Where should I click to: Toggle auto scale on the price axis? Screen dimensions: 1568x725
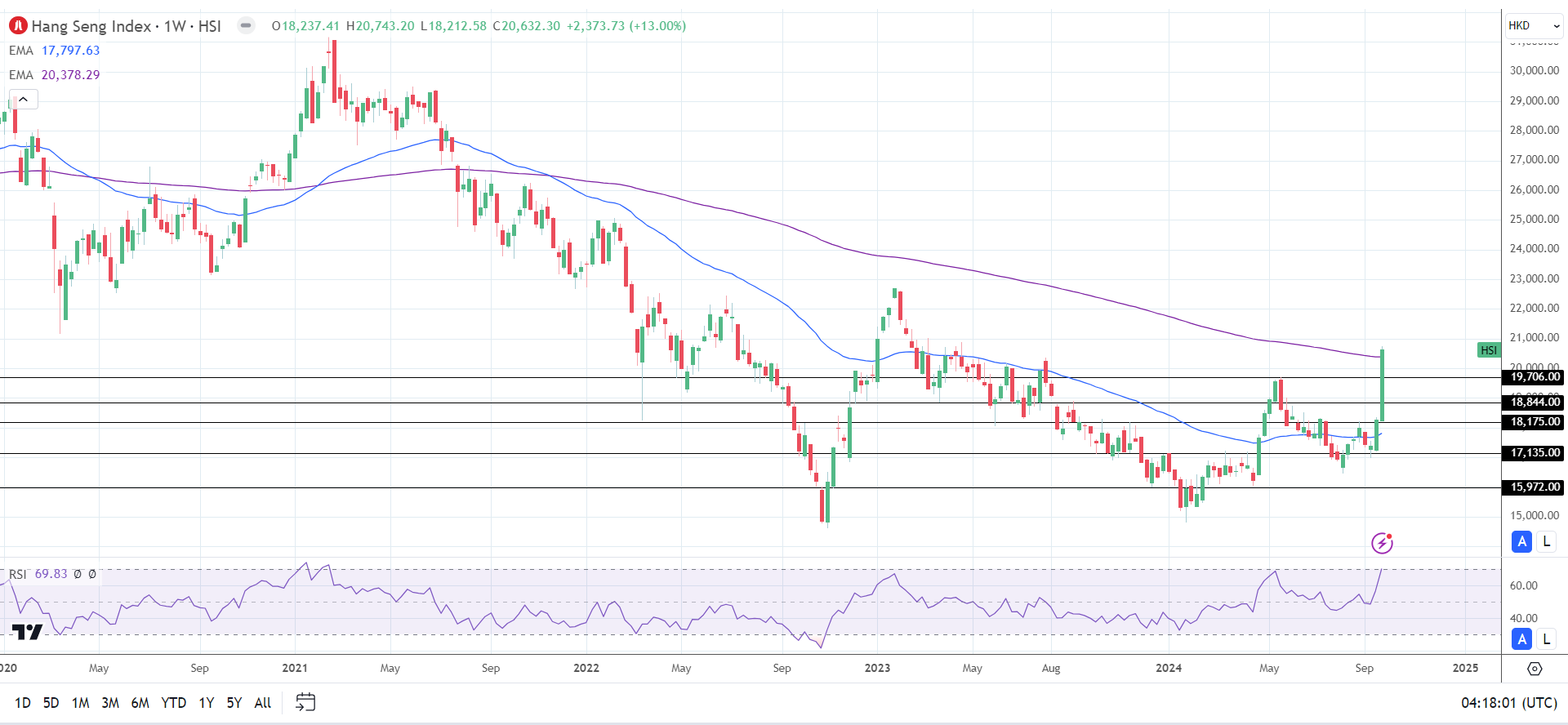pyautogui.click(x=1521, y=541)
